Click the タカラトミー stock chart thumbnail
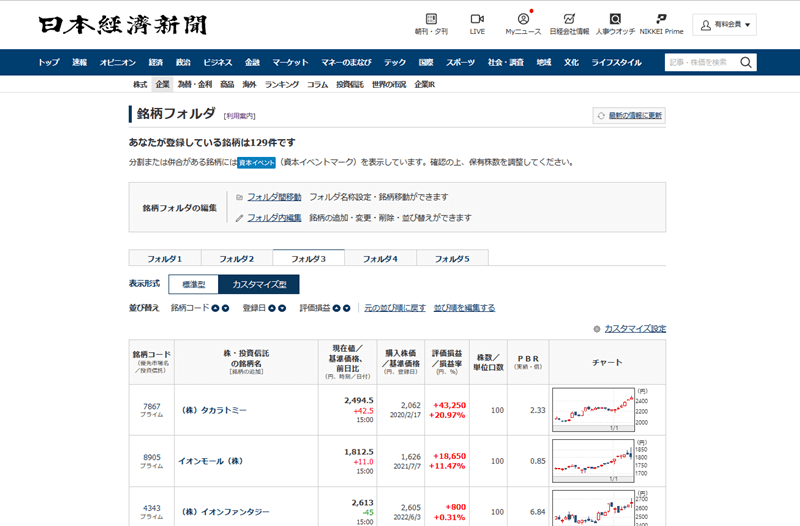This screenshot has height=526, width=800. [x=594, y=410]
